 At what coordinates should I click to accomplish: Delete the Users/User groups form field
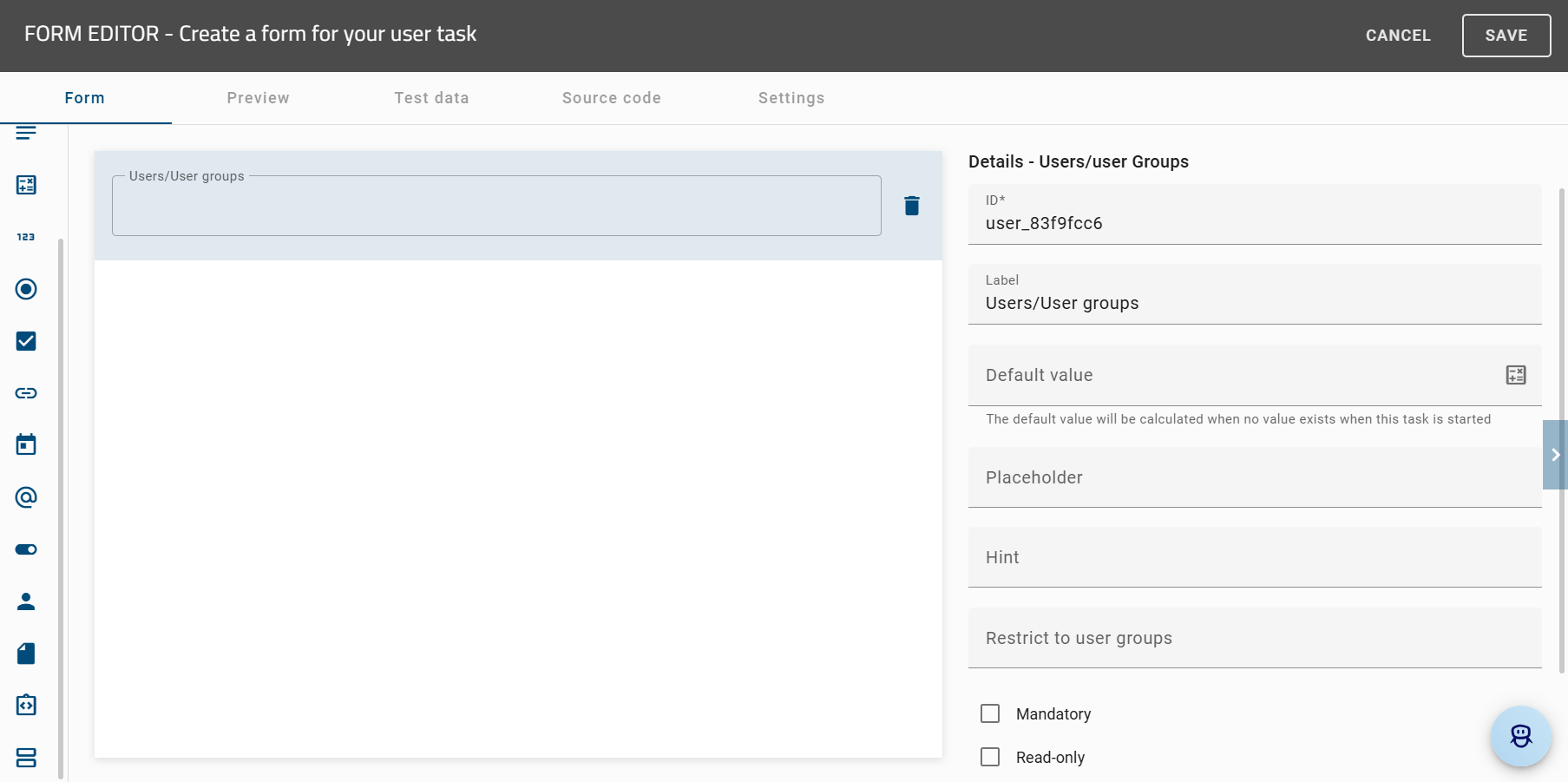(912, 206)
